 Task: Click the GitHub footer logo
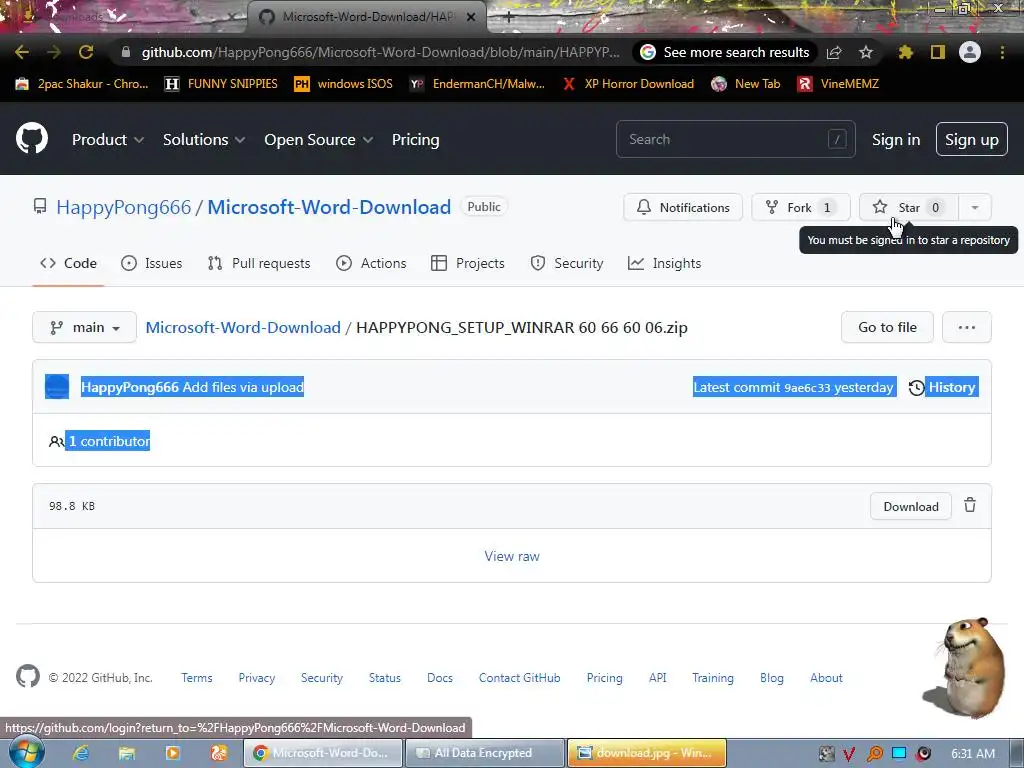point(27,677)
